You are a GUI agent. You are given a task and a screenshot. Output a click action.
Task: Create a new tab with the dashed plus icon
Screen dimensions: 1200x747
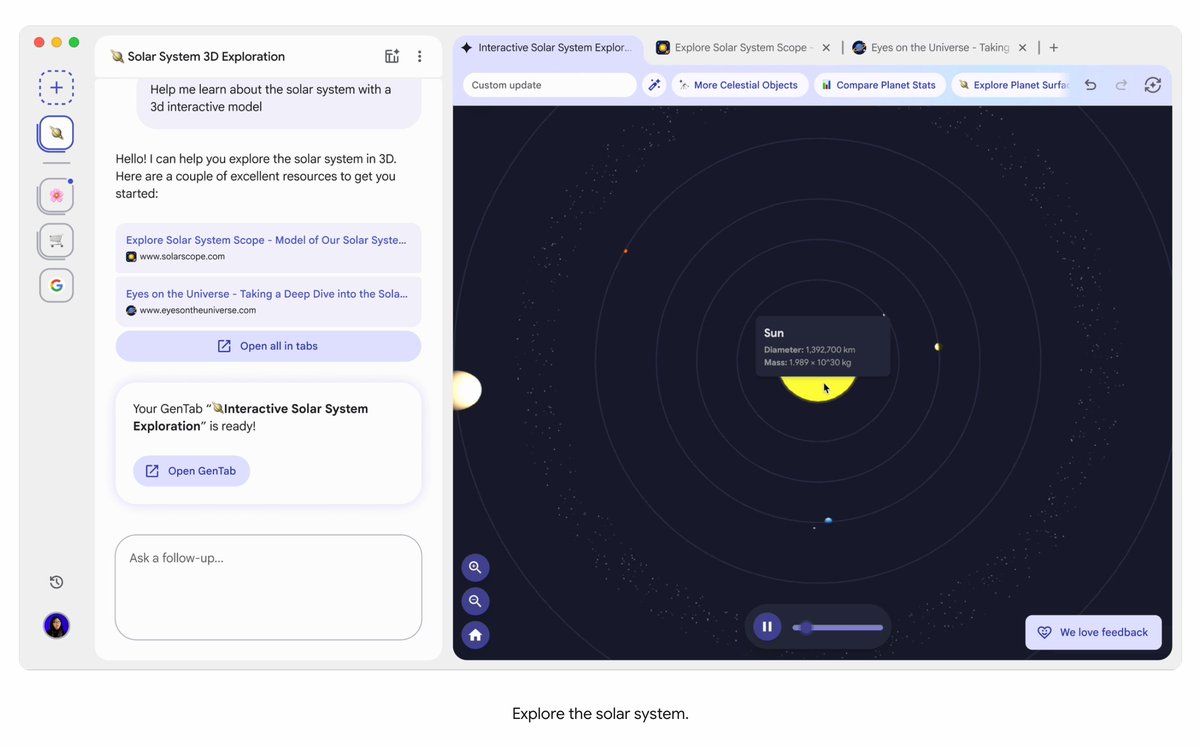[x=56, y=87]
